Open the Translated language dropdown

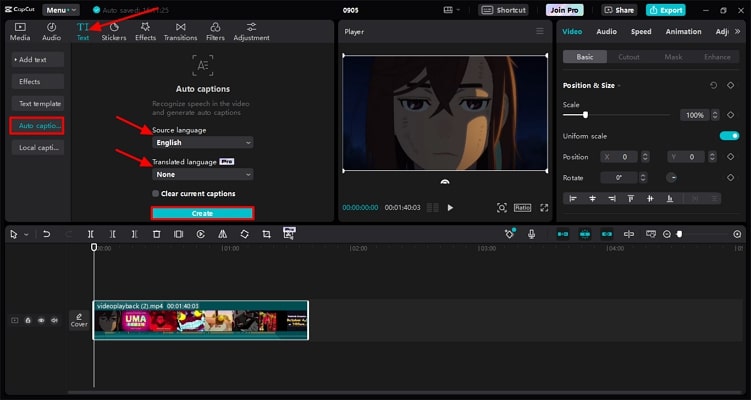202,174
